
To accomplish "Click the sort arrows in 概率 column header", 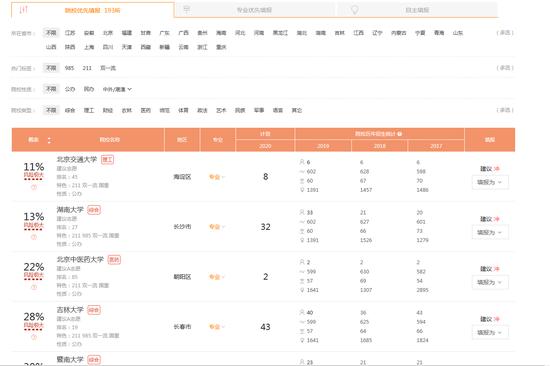I will (x=49, y=140).
